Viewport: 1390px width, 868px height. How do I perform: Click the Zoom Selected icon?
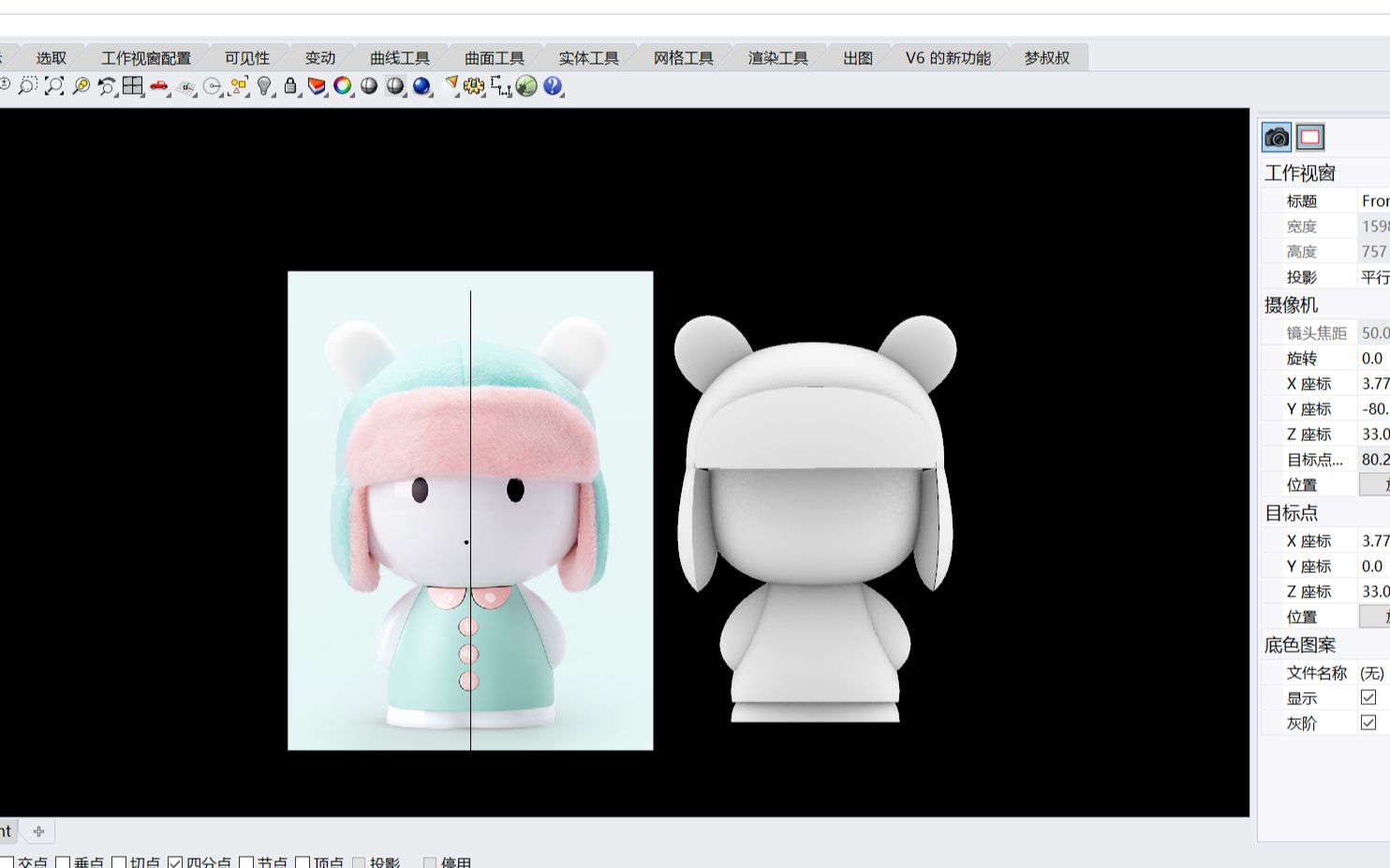point(81,86)
